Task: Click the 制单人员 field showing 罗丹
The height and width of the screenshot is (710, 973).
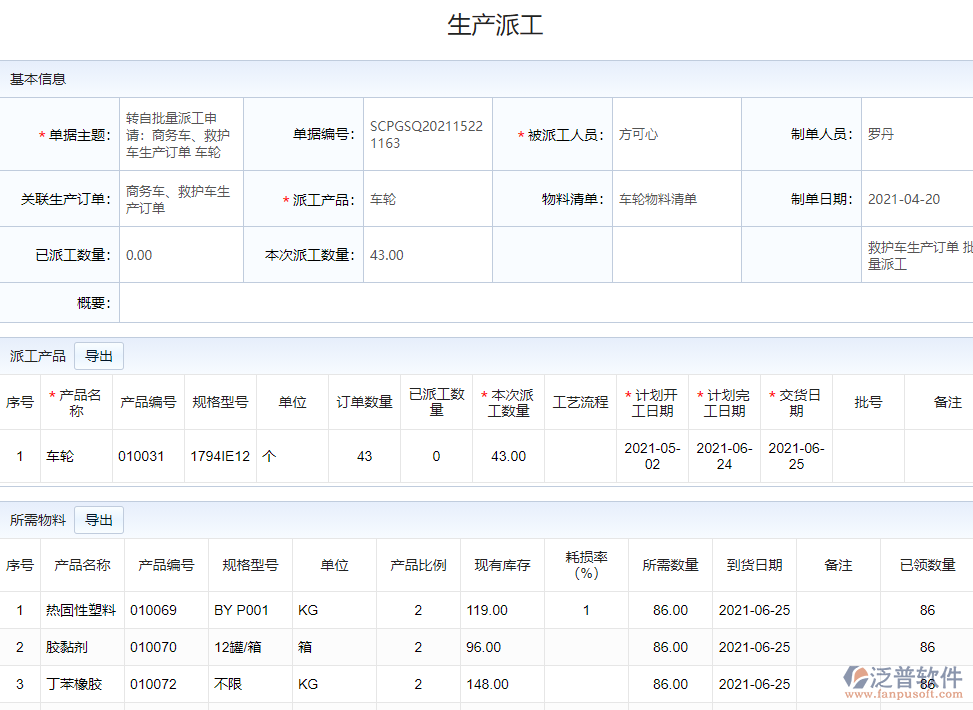Action: click(915, 135)
